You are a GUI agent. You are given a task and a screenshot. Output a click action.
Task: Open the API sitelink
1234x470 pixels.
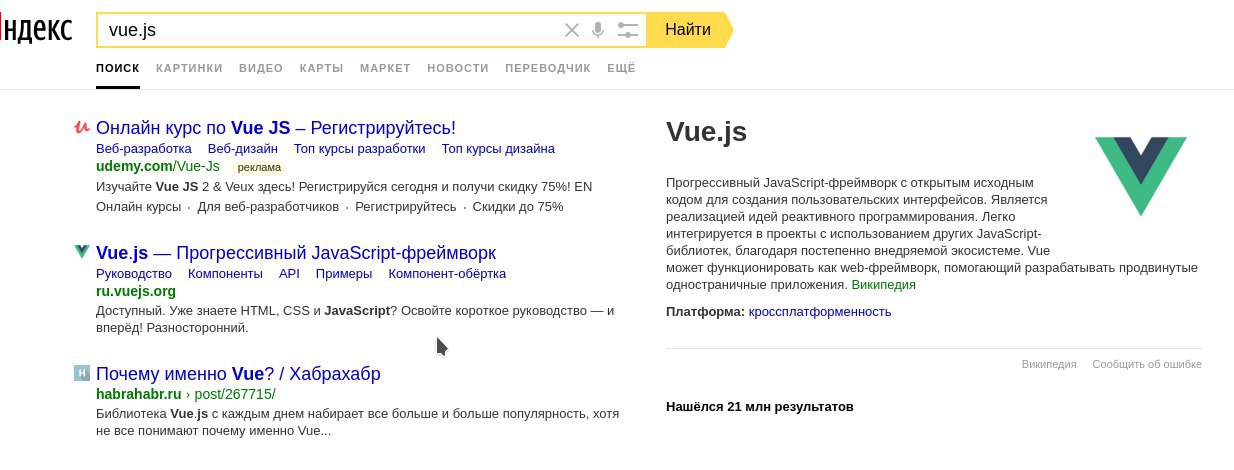[x=289, y=274]
